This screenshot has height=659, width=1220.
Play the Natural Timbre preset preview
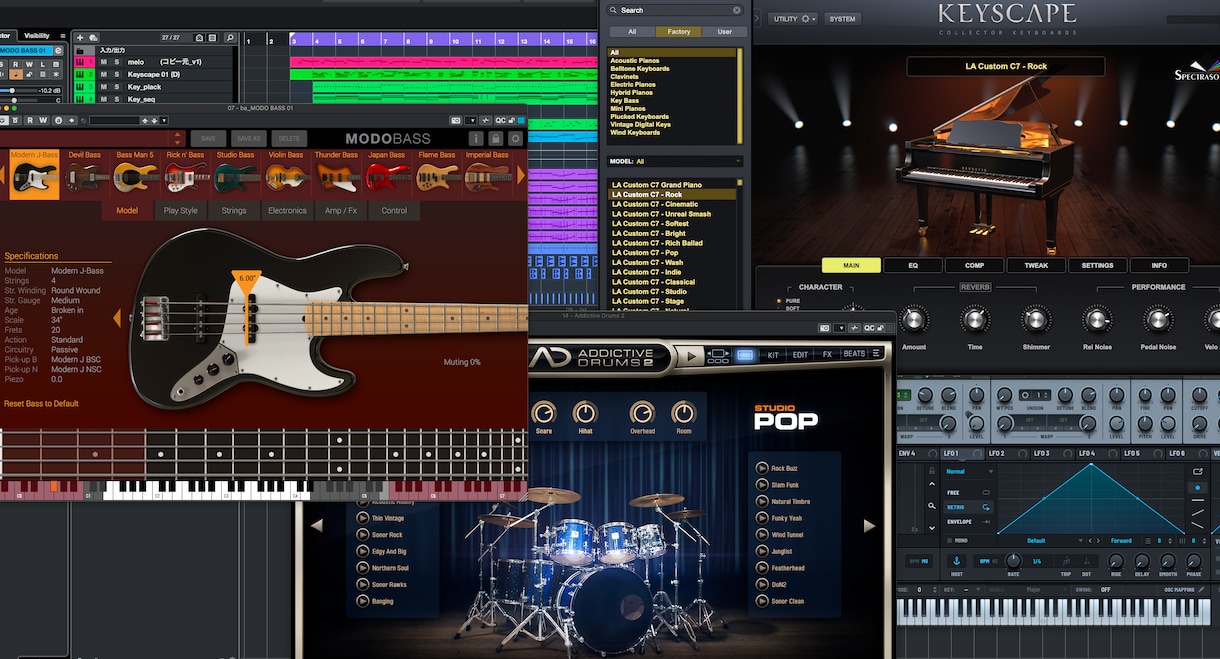click(762, 501)
